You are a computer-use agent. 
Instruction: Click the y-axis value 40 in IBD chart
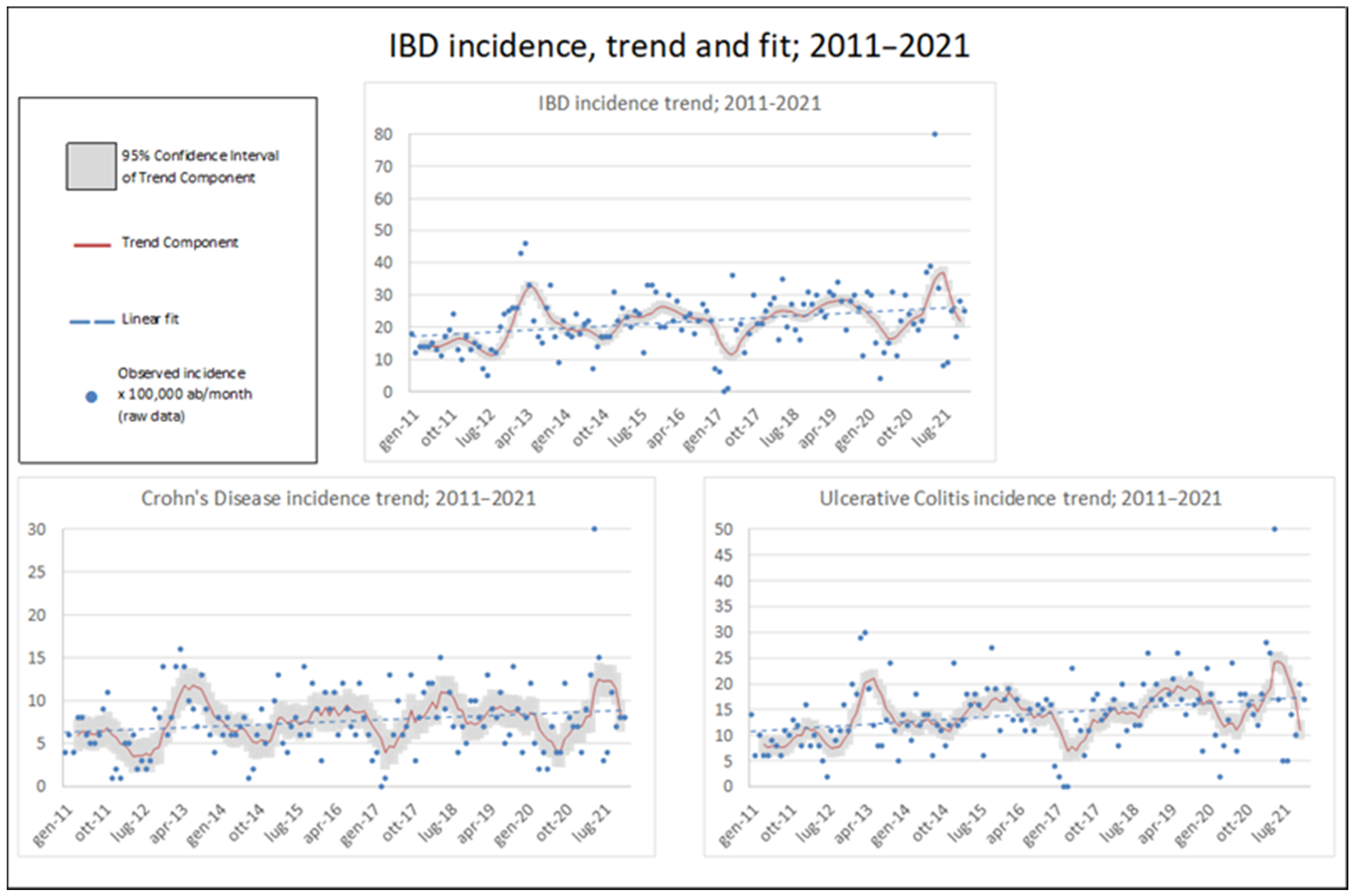pos(383,263)
